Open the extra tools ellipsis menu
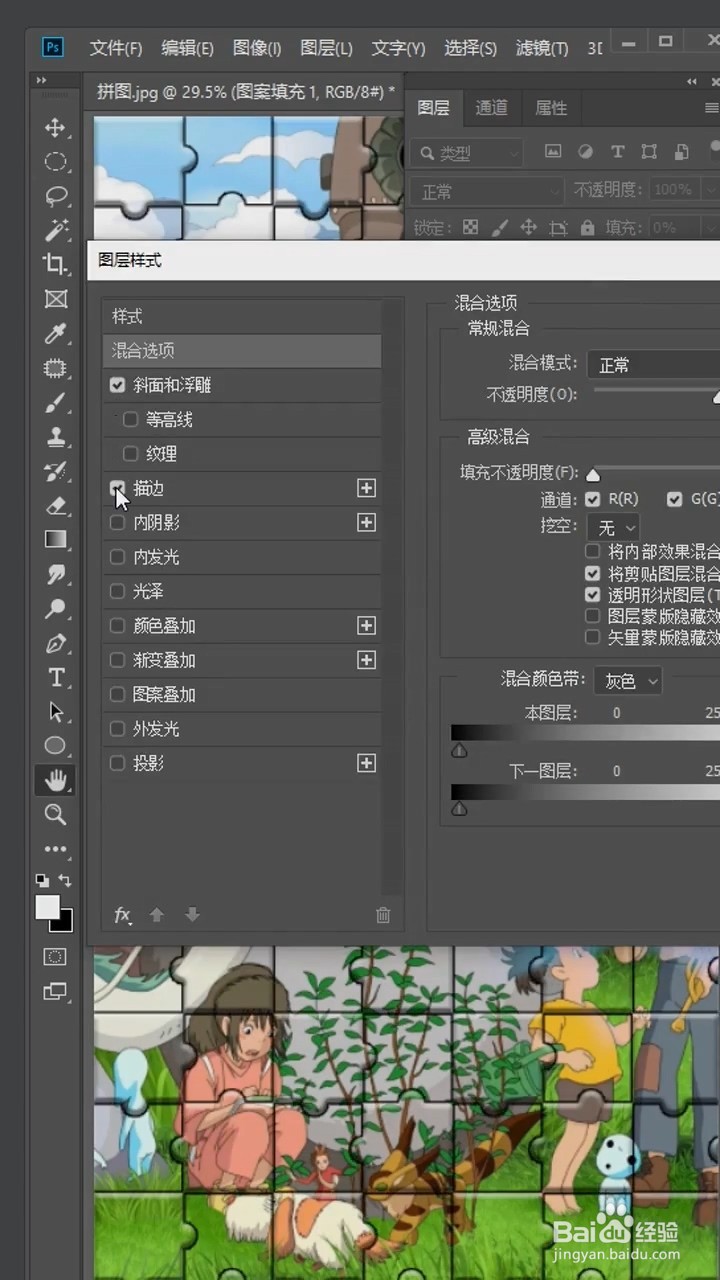The height and width of the screenshot is (1280, 720). (x=55, y=849)
